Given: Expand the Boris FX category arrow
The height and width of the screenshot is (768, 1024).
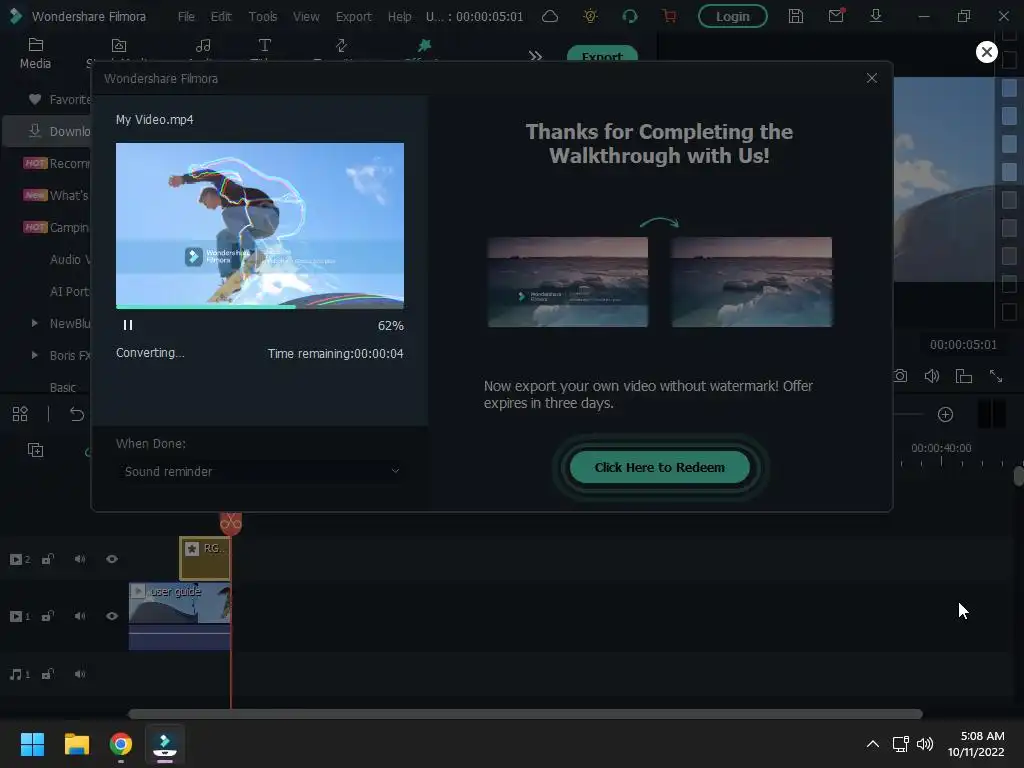Looking at the screenshot, I should pos(35,355).
